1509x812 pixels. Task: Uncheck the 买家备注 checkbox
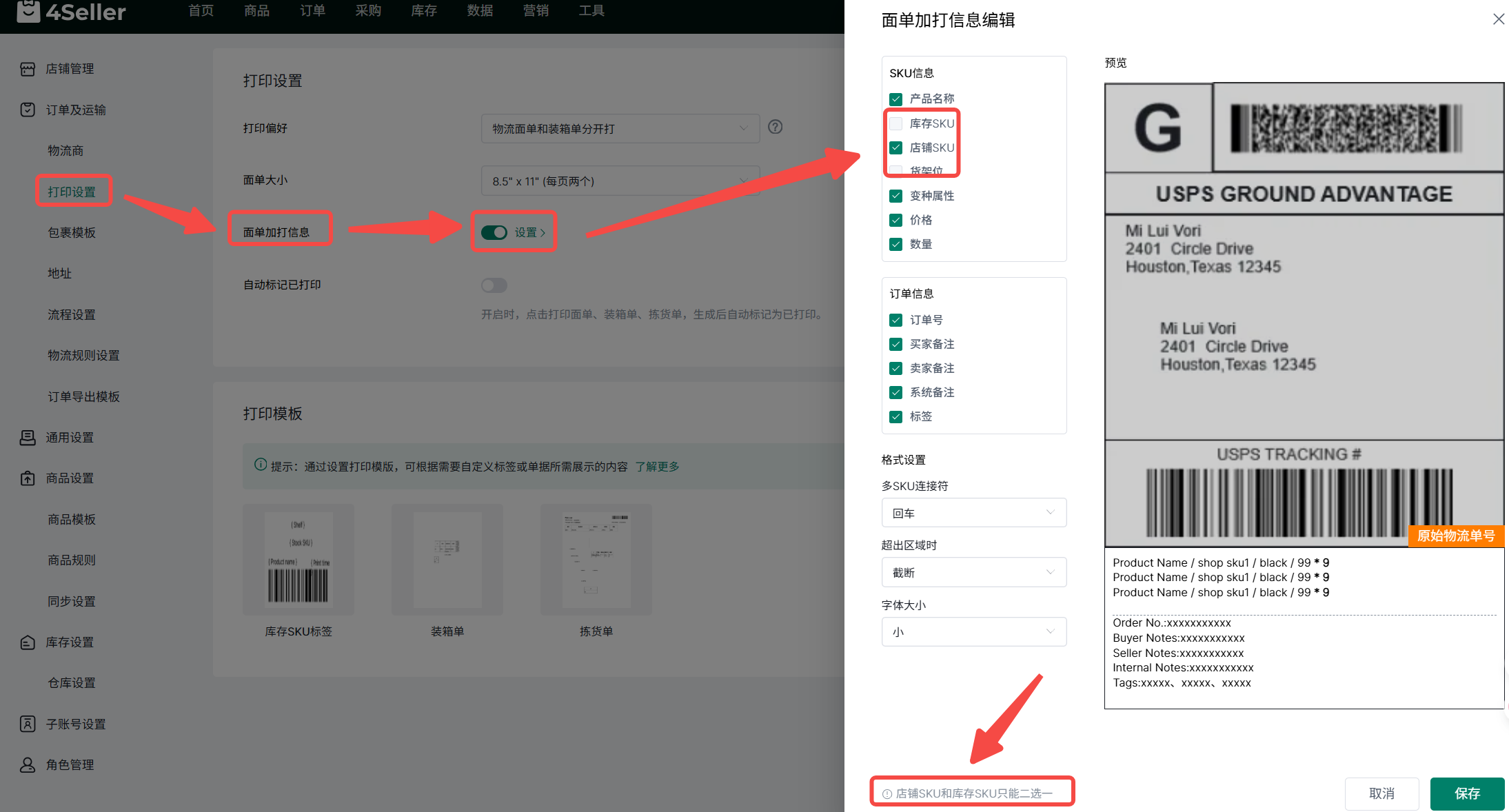(x=896, y=344)
